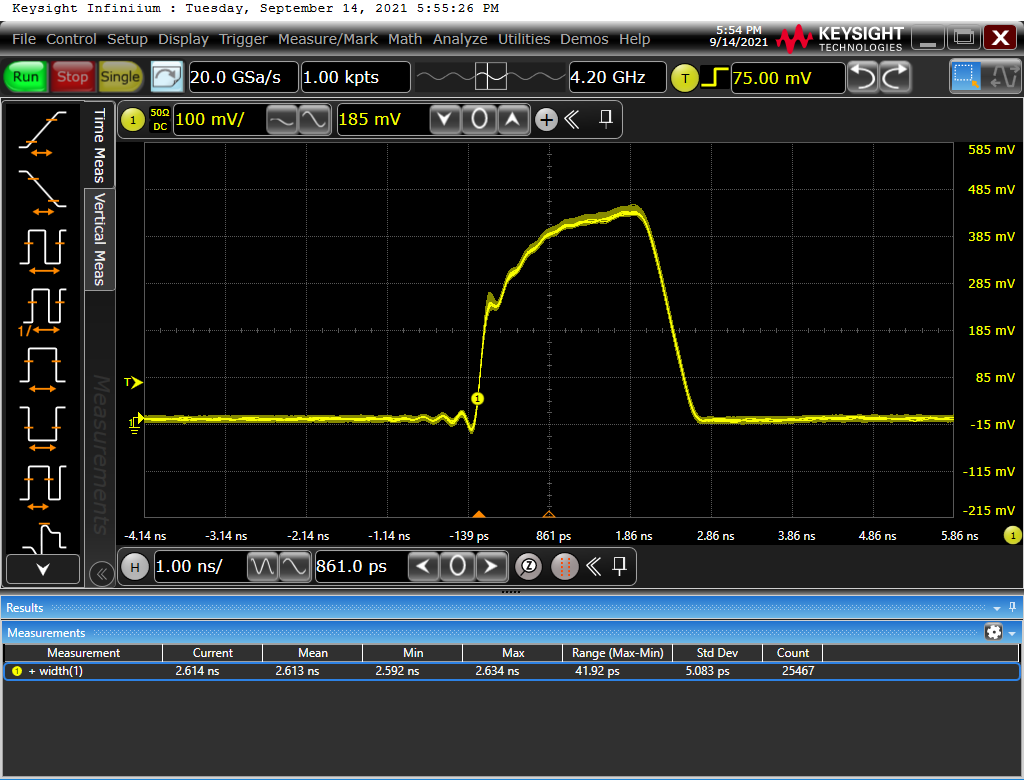
Task: Collapse the measurements sidebar panel
Action: click(x=100, y=573)
